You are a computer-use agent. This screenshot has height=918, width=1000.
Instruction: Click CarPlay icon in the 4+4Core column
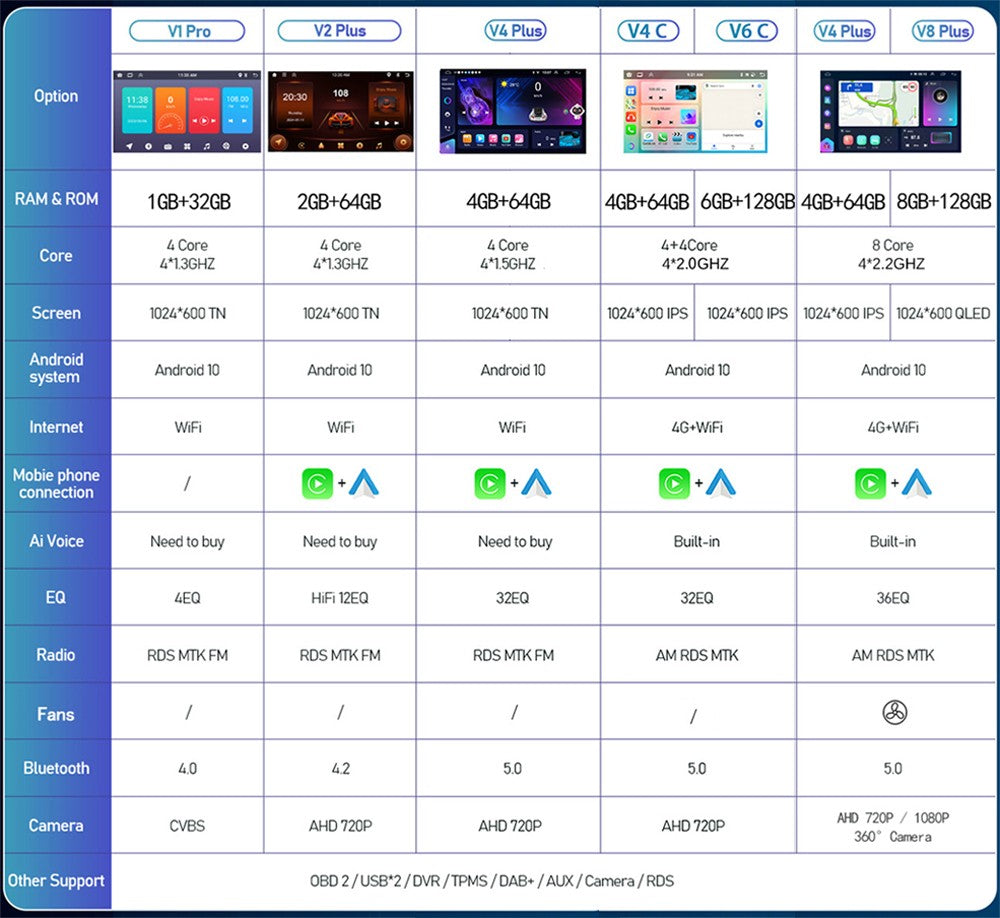coord(674,484)
